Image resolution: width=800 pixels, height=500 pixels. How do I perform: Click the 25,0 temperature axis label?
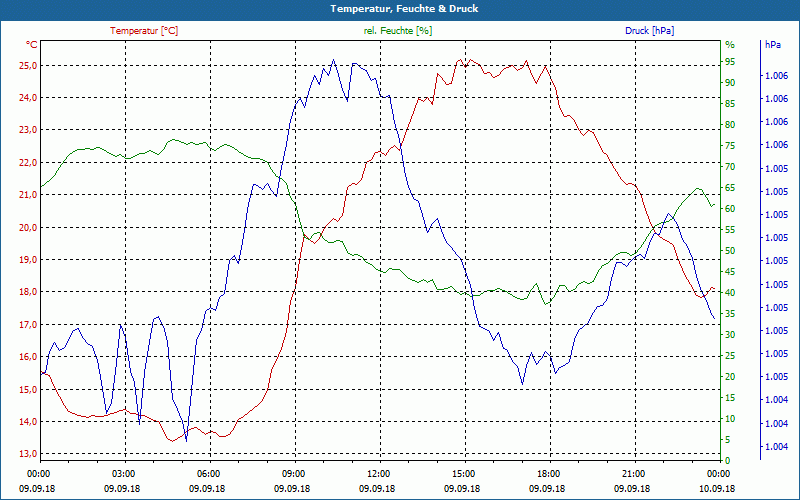[28, 65]
